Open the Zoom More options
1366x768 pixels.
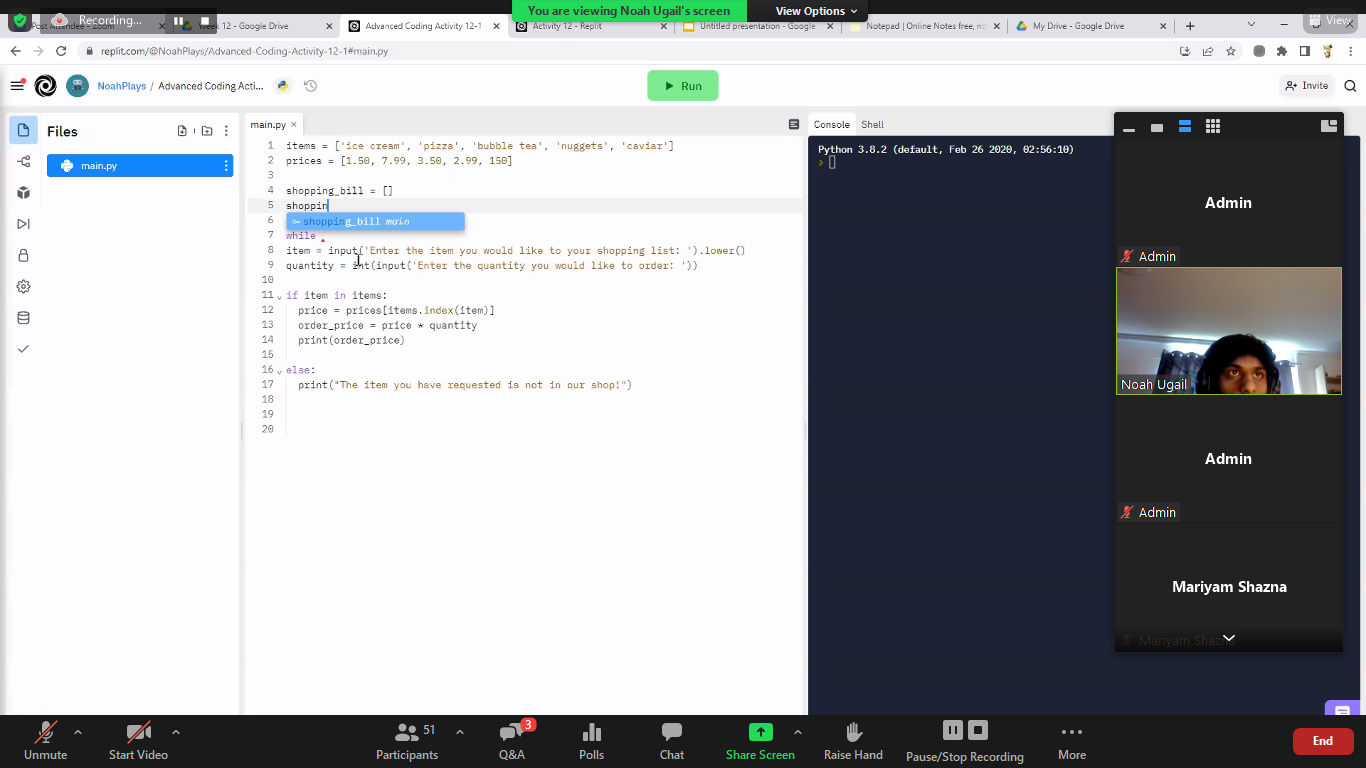1072,742
